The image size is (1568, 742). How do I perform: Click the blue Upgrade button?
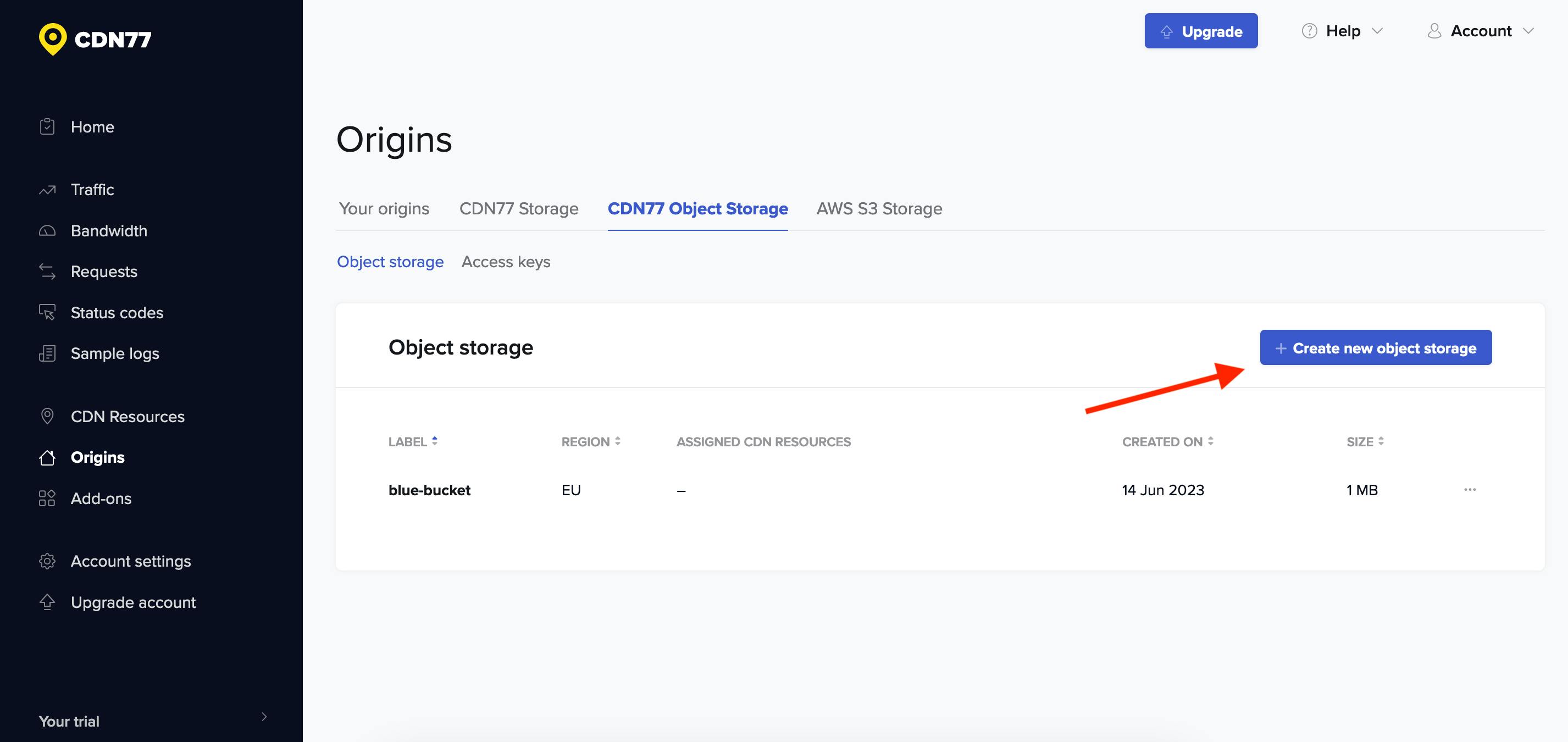[x=1201, y=31]
